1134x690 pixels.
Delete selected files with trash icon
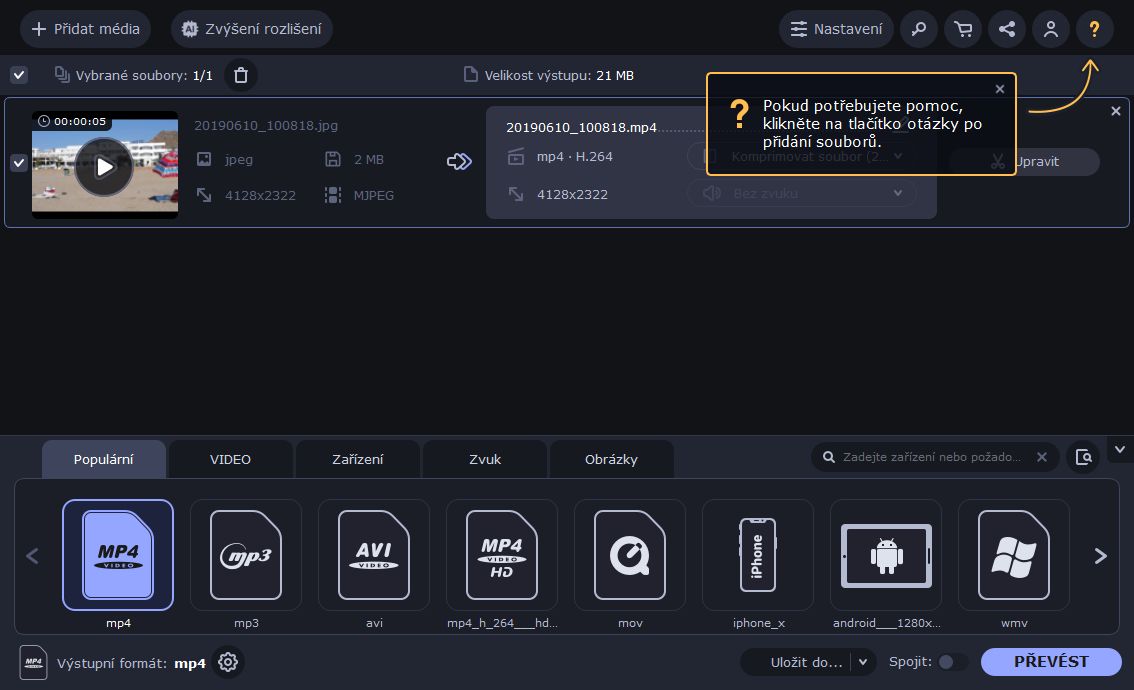coord(240,75)
